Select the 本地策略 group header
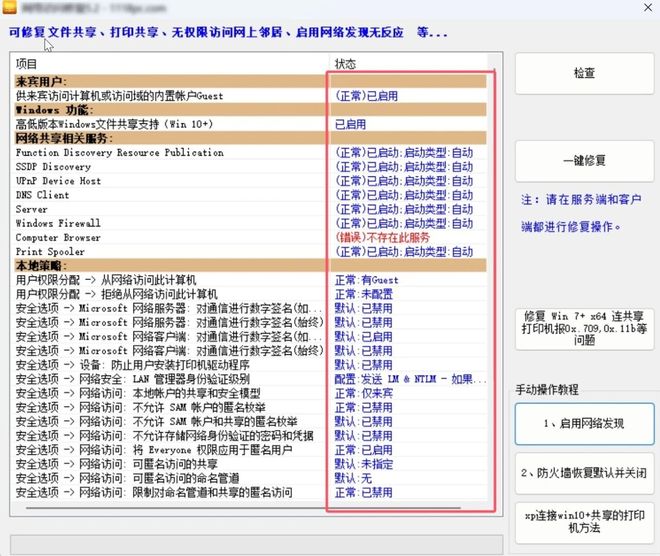The image size is (660, 556). pyautogui.click(x=250, y=266)
